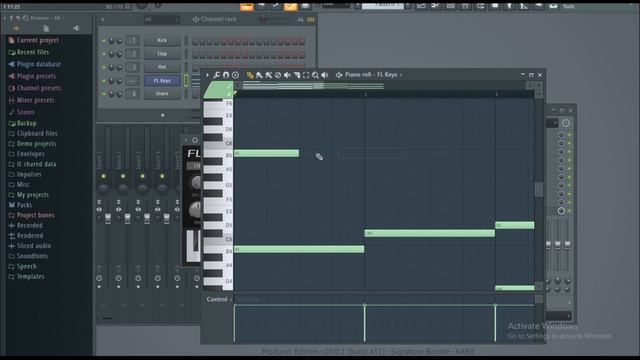Click the magnet Snap icon in piano roll
The width and height of the screenshot is (640, 360).
226,75
